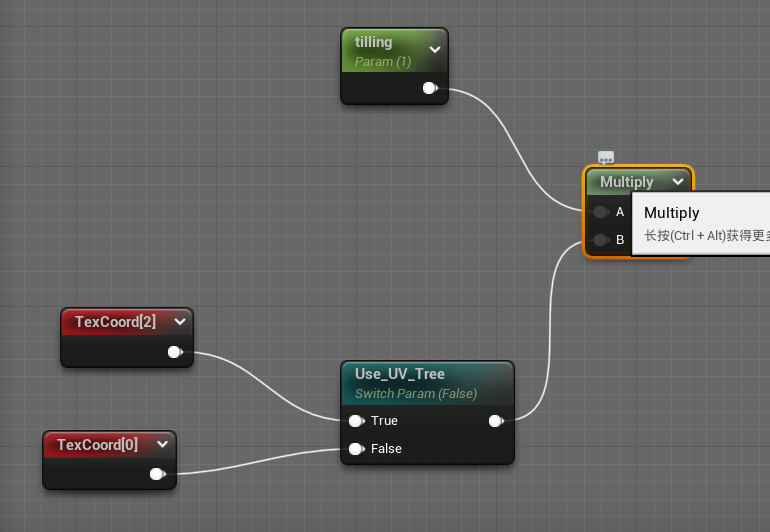Click the Multiply tooltip title

pos(671,213)
